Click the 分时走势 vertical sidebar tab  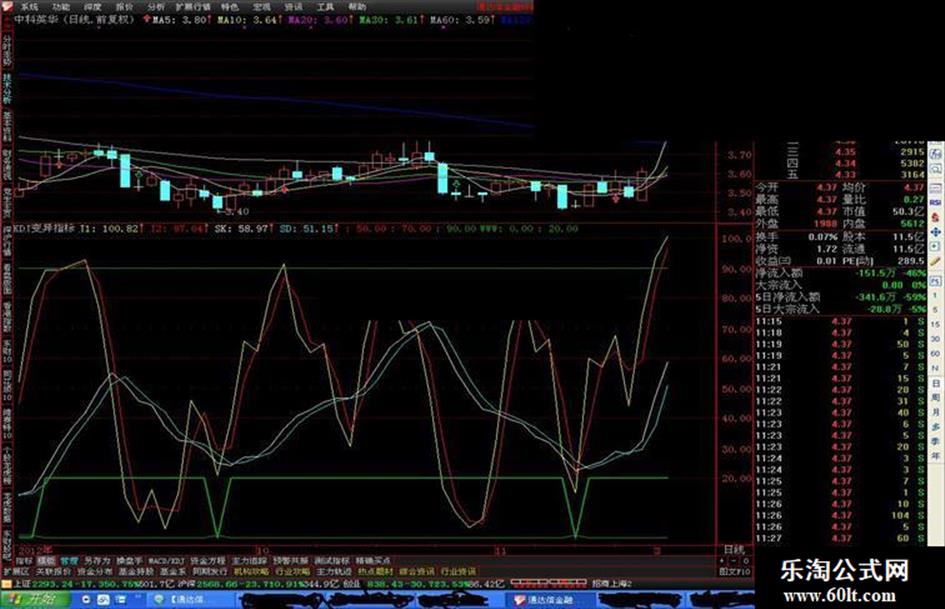[7, 49]
